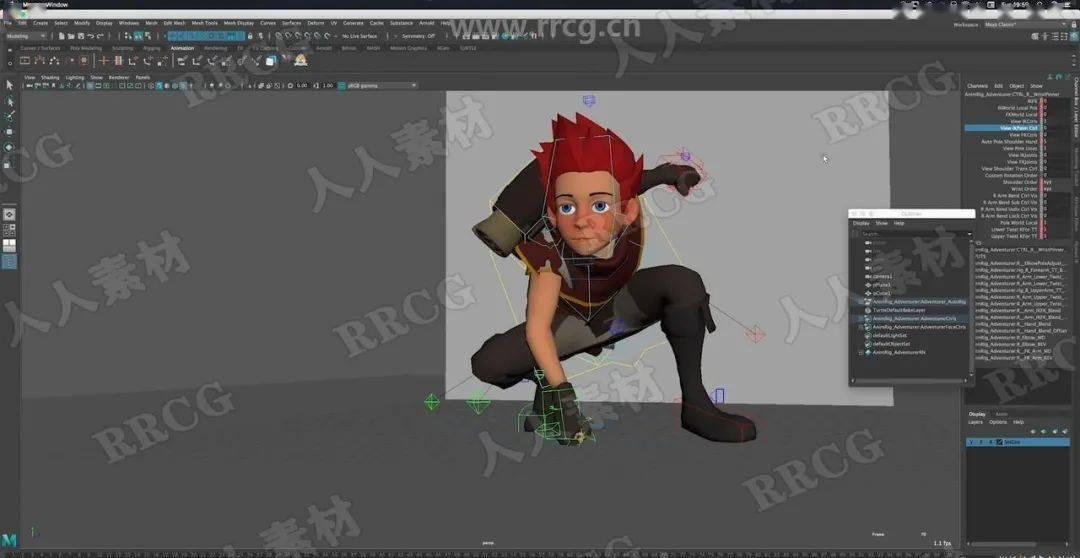Toggle the Outliner layout button in sidebar

[9, 262]
